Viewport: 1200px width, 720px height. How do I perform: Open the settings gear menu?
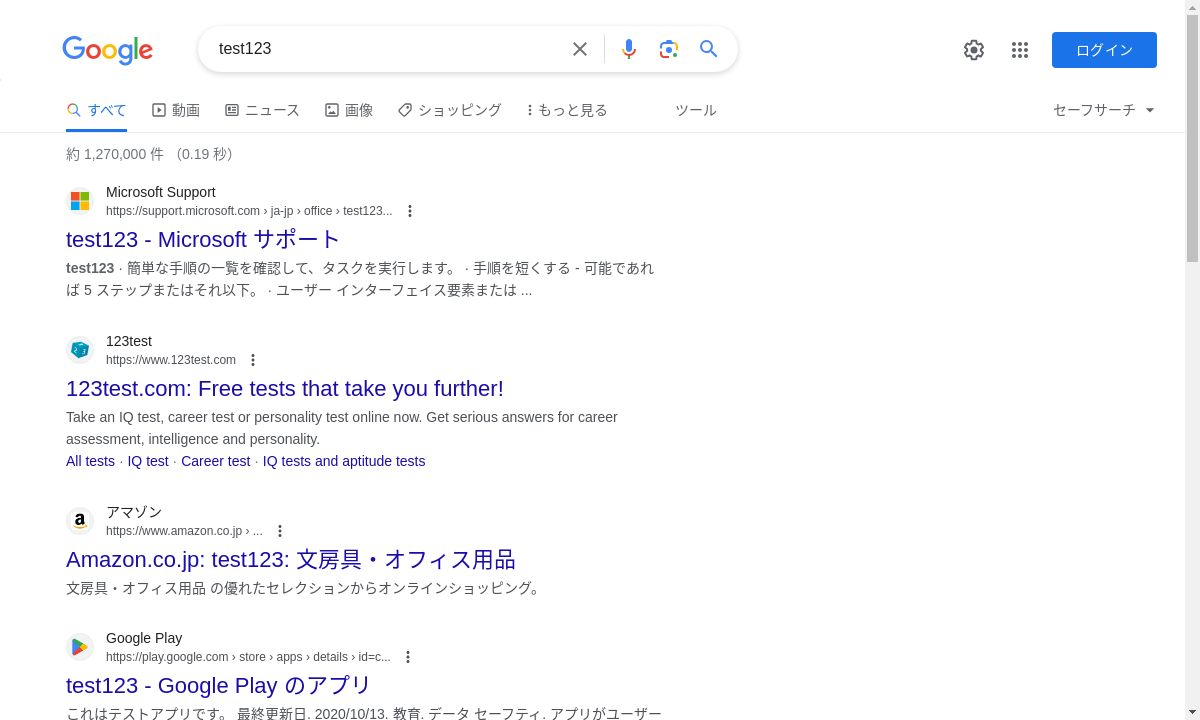point(974,50)
